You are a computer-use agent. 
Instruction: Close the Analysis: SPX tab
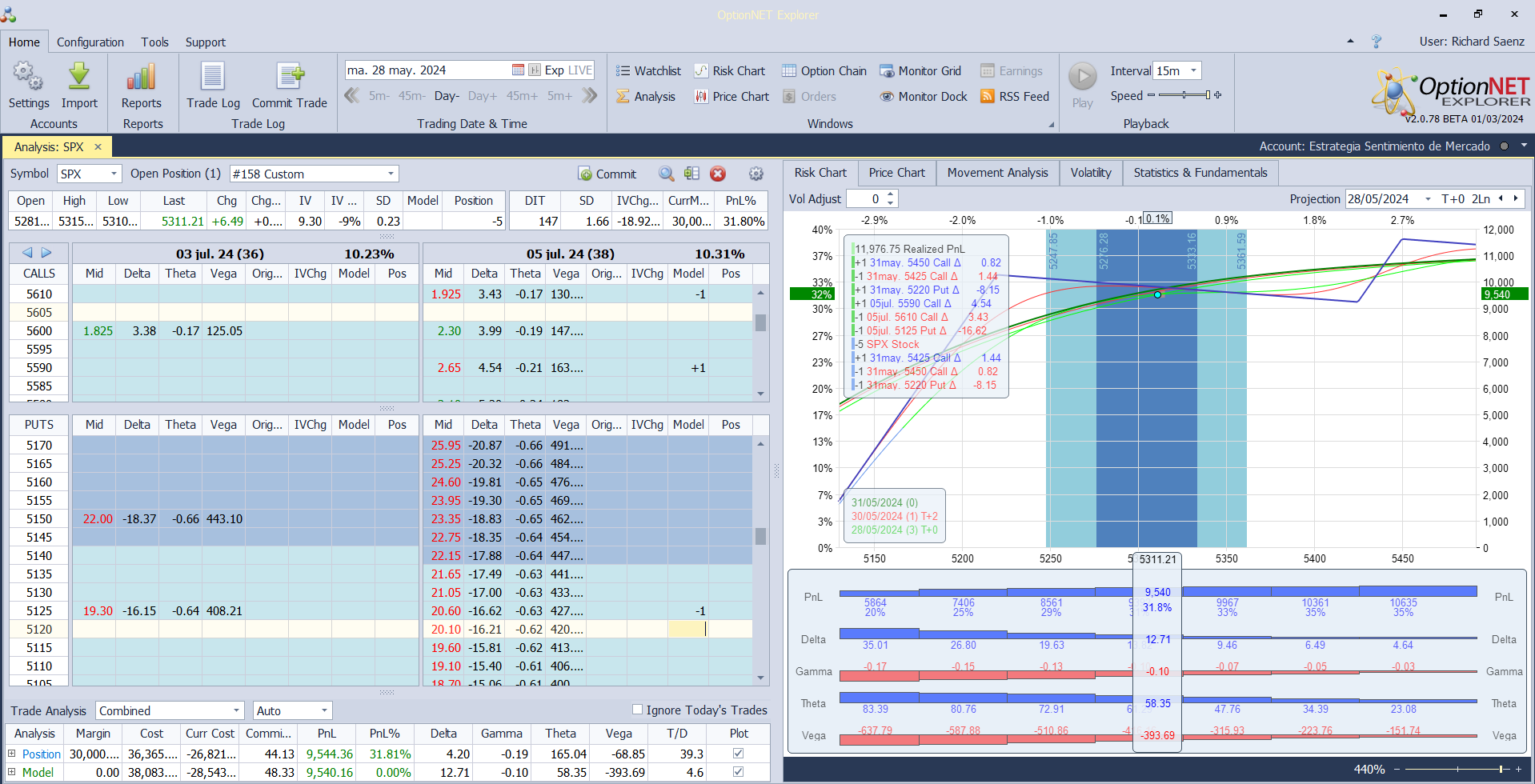coord(98,147)
